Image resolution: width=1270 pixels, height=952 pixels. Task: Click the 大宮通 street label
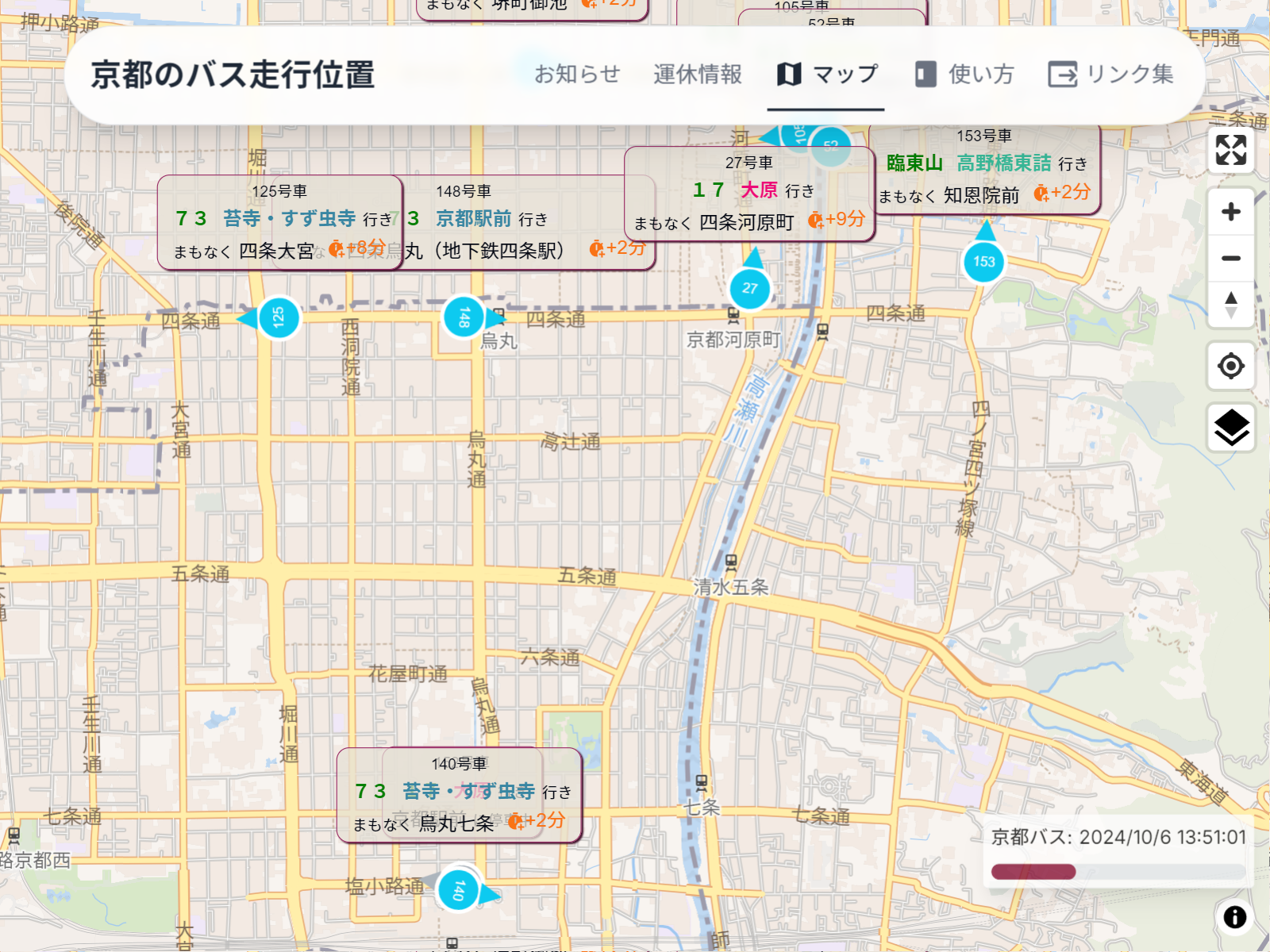tap(181, 431)
